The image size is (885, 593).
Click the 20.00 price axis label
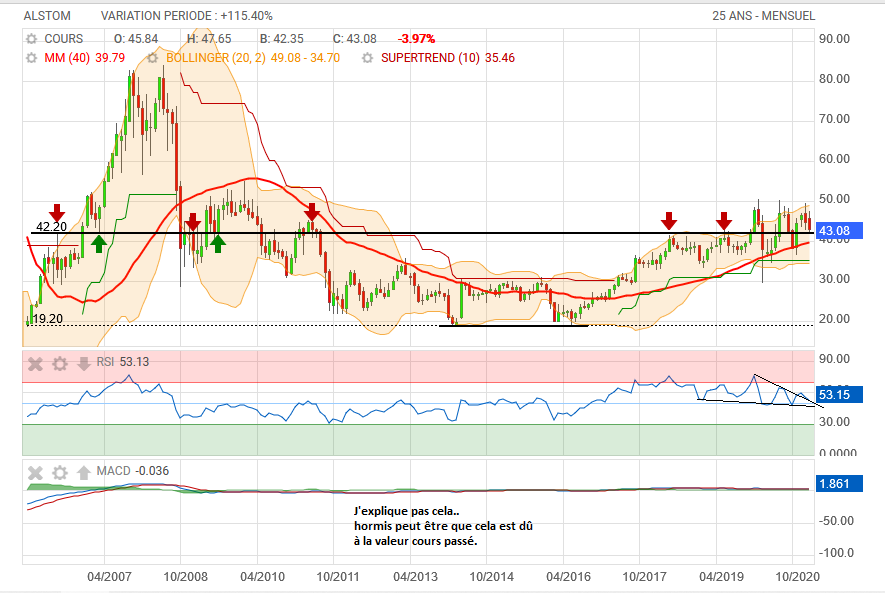click(834, 319)
